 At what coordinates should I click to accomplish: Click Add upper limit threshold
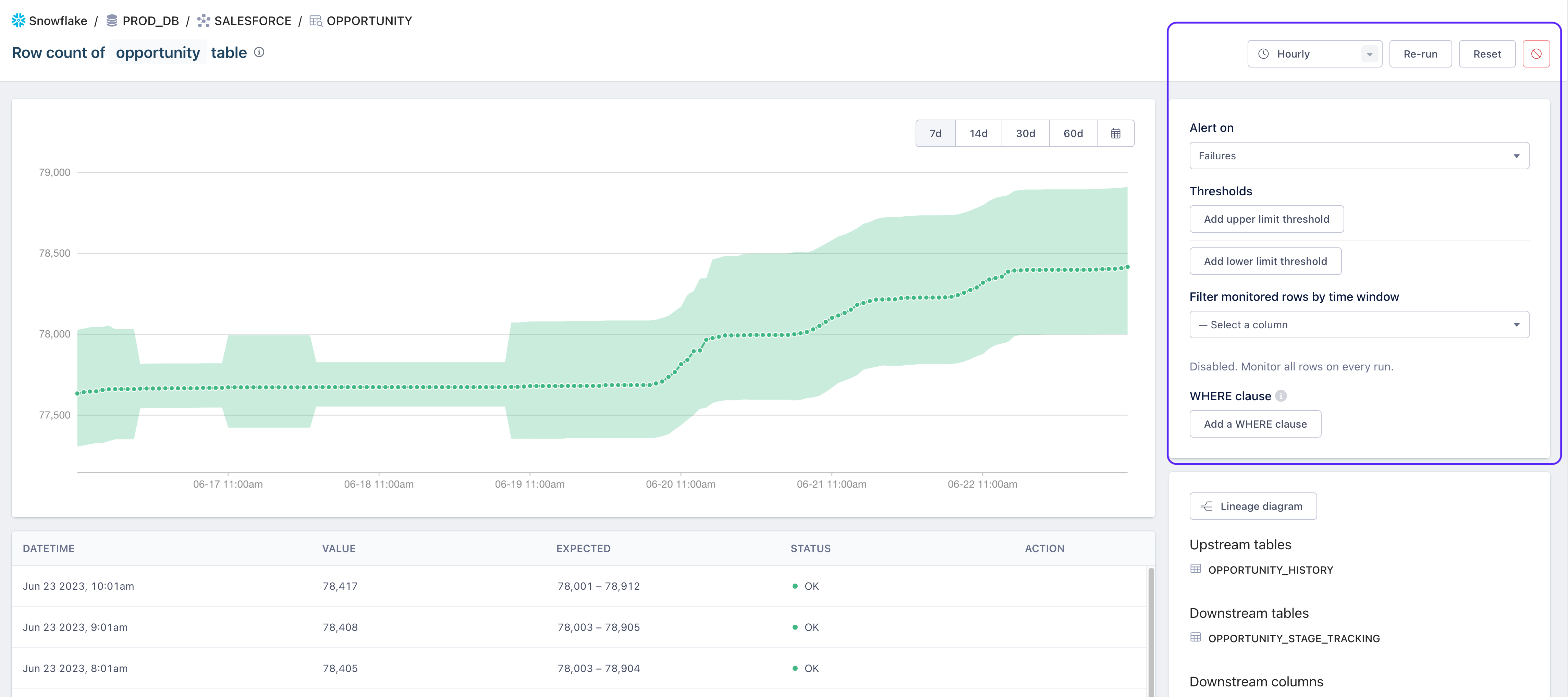[x=1266, y=219]
